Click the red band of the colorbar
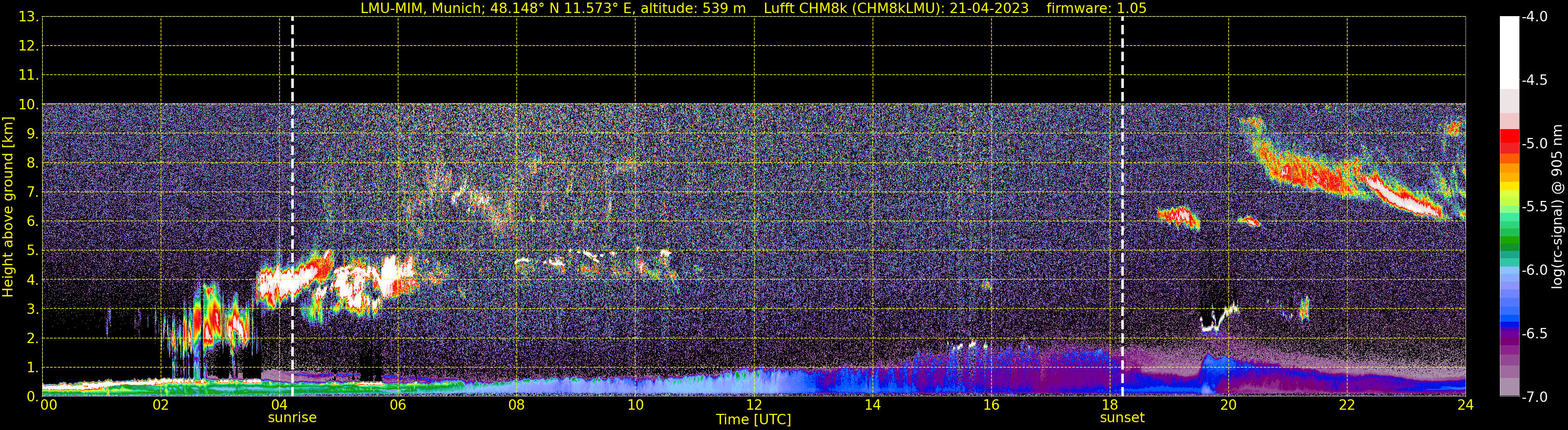The width and height of the screenshot is (1568, 430). [x=1510, y=141]
